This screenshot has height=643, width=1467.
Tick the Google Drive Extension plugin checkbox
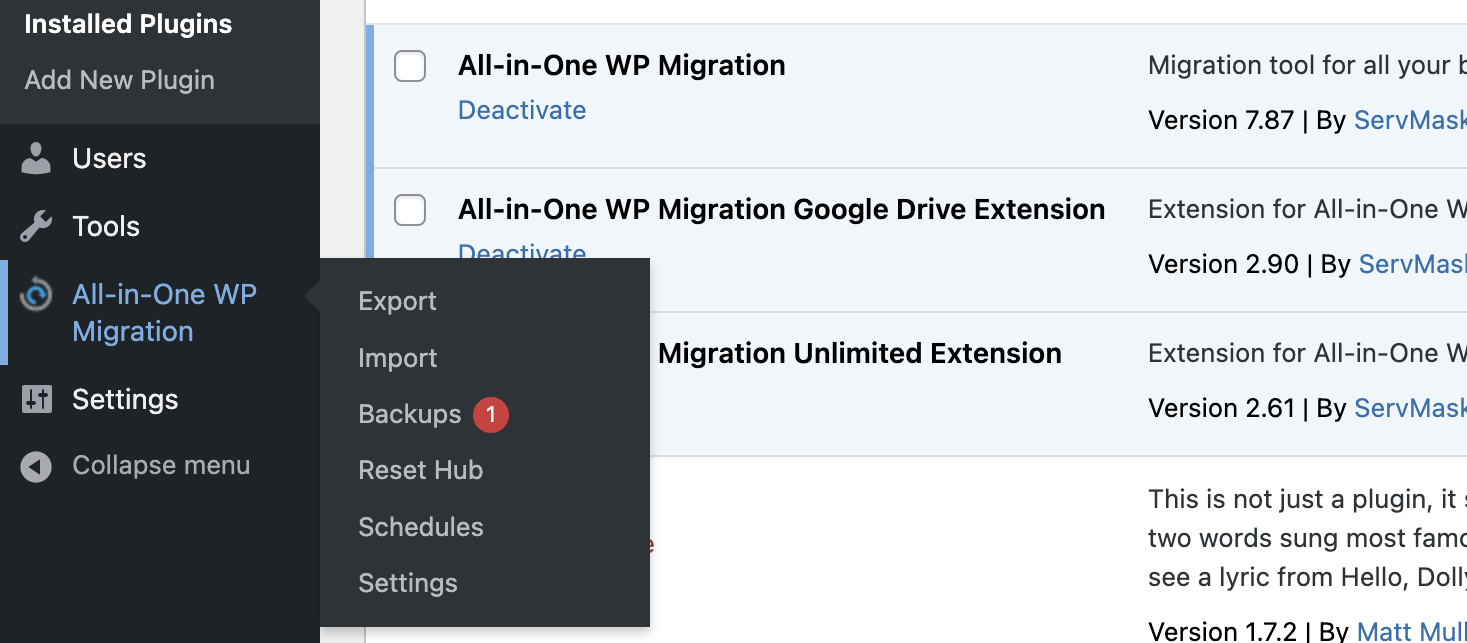click(410, 210)
